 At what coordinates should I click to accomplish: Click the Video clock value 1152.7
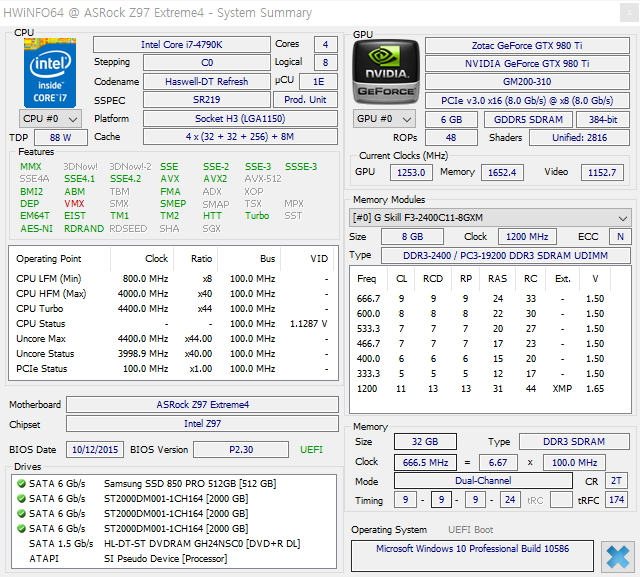point(602,173)
